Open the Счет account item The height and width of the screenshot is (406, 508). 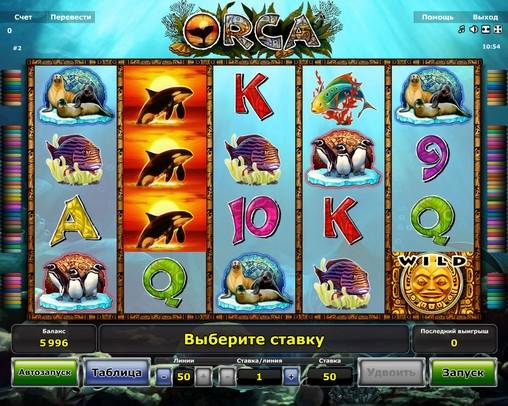click(23, 17)
